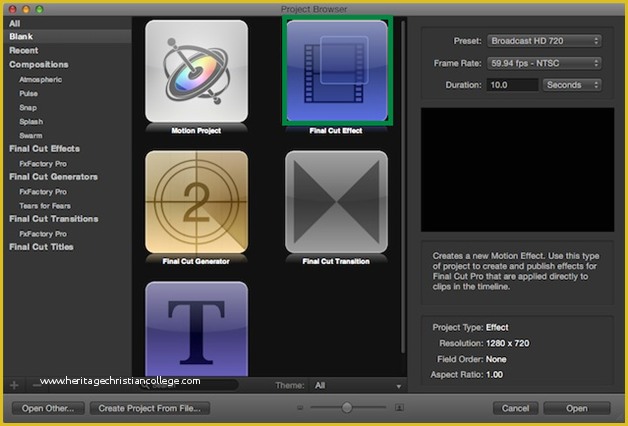Click the search field in the browser
The height and width of the screenshot is (426, 628).
click(189, 385)
